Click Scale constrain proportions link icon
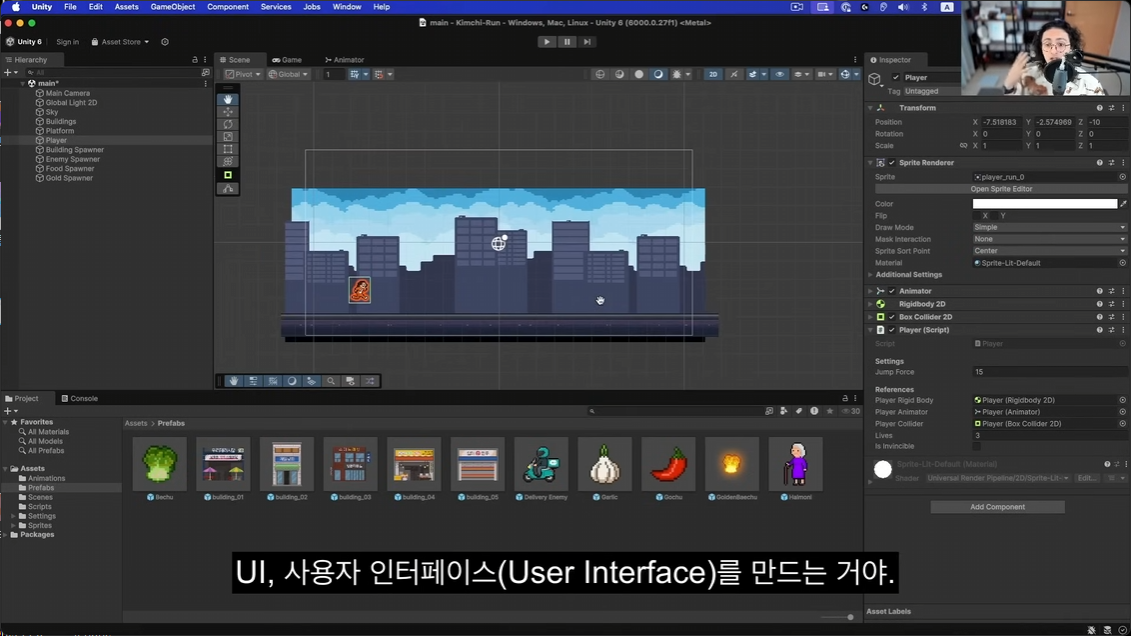This screenshot has height=636, width=1131. [x=963, y=146]
